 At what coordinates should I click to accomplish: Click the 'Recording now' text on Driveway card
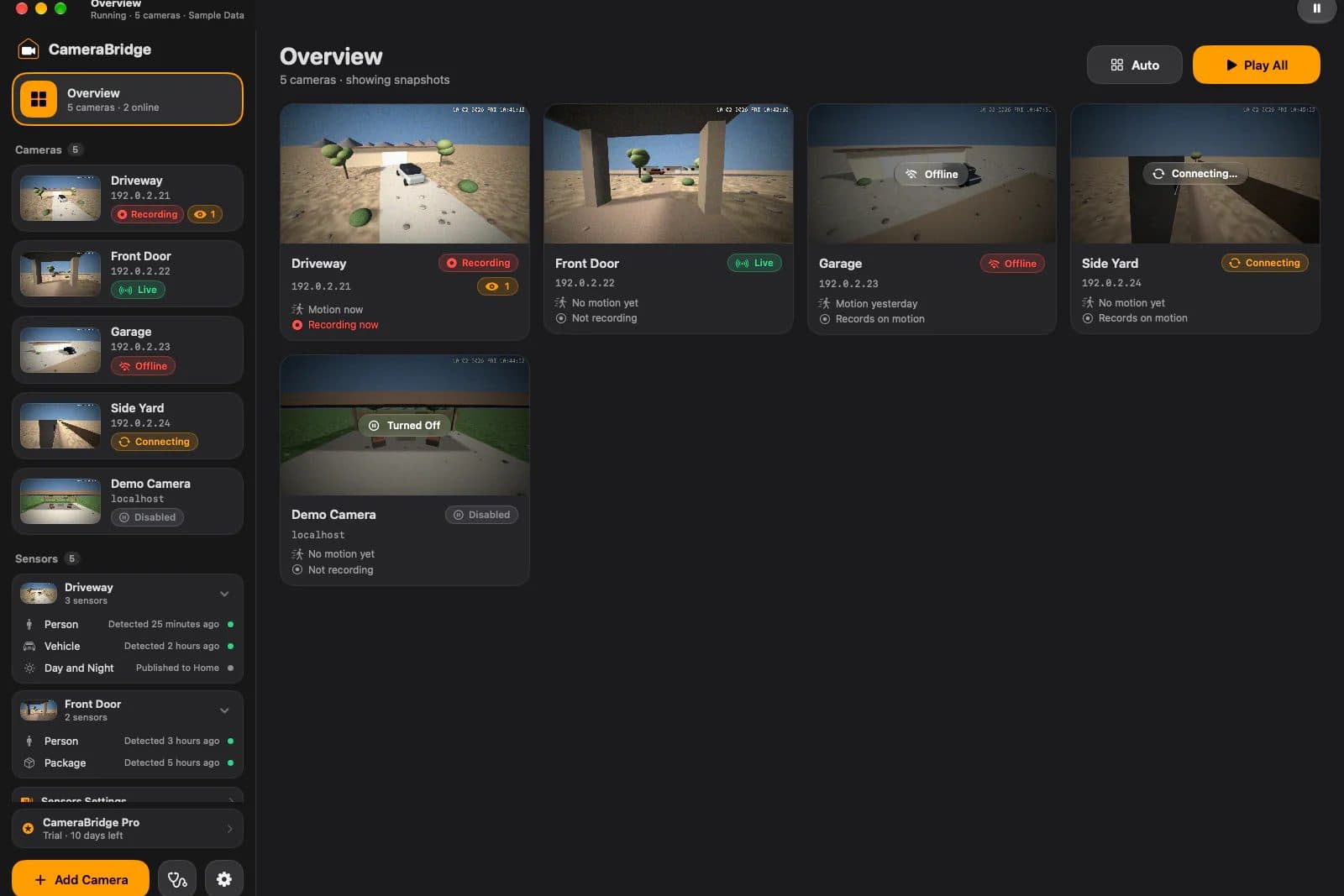click(x=343, y=325)
